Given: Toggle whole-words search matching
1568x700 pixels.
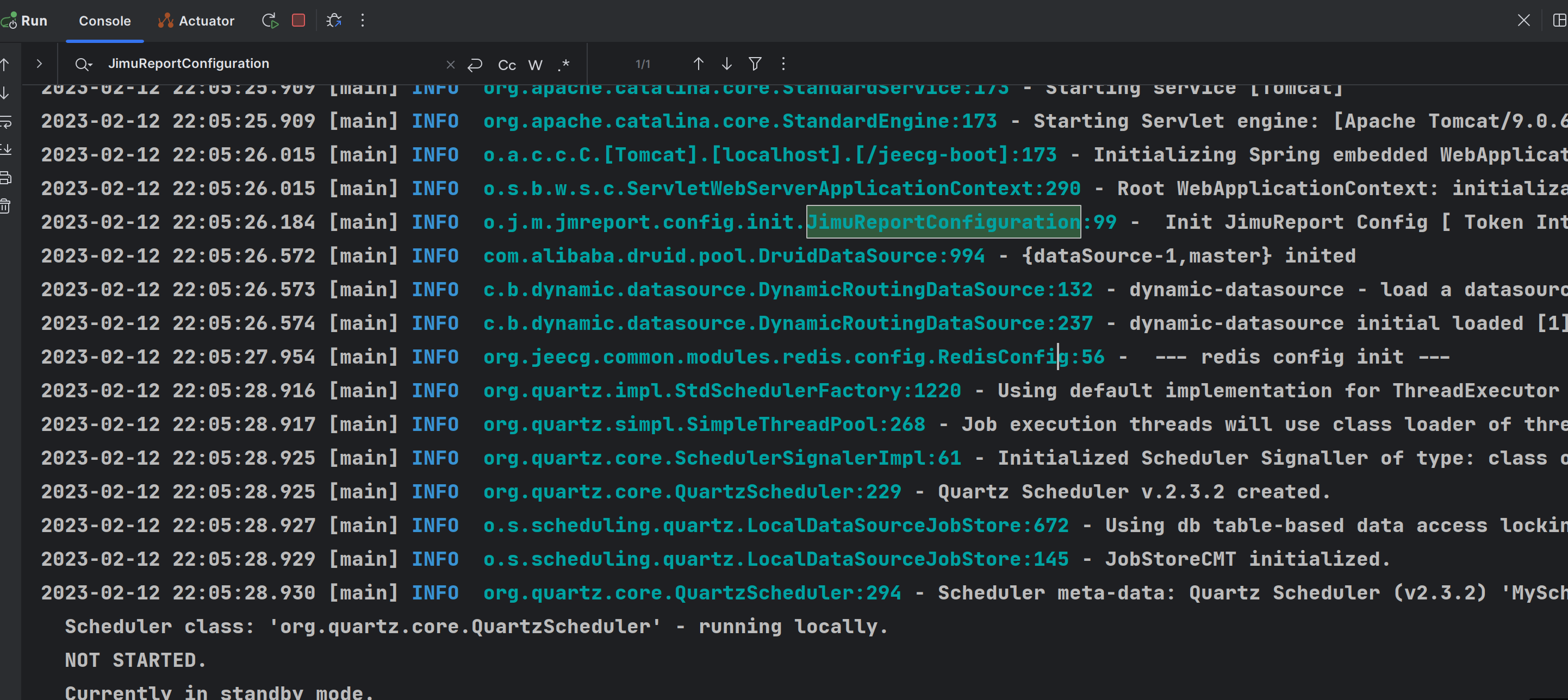Looking at the screenshot, I should tap(535, 65).
